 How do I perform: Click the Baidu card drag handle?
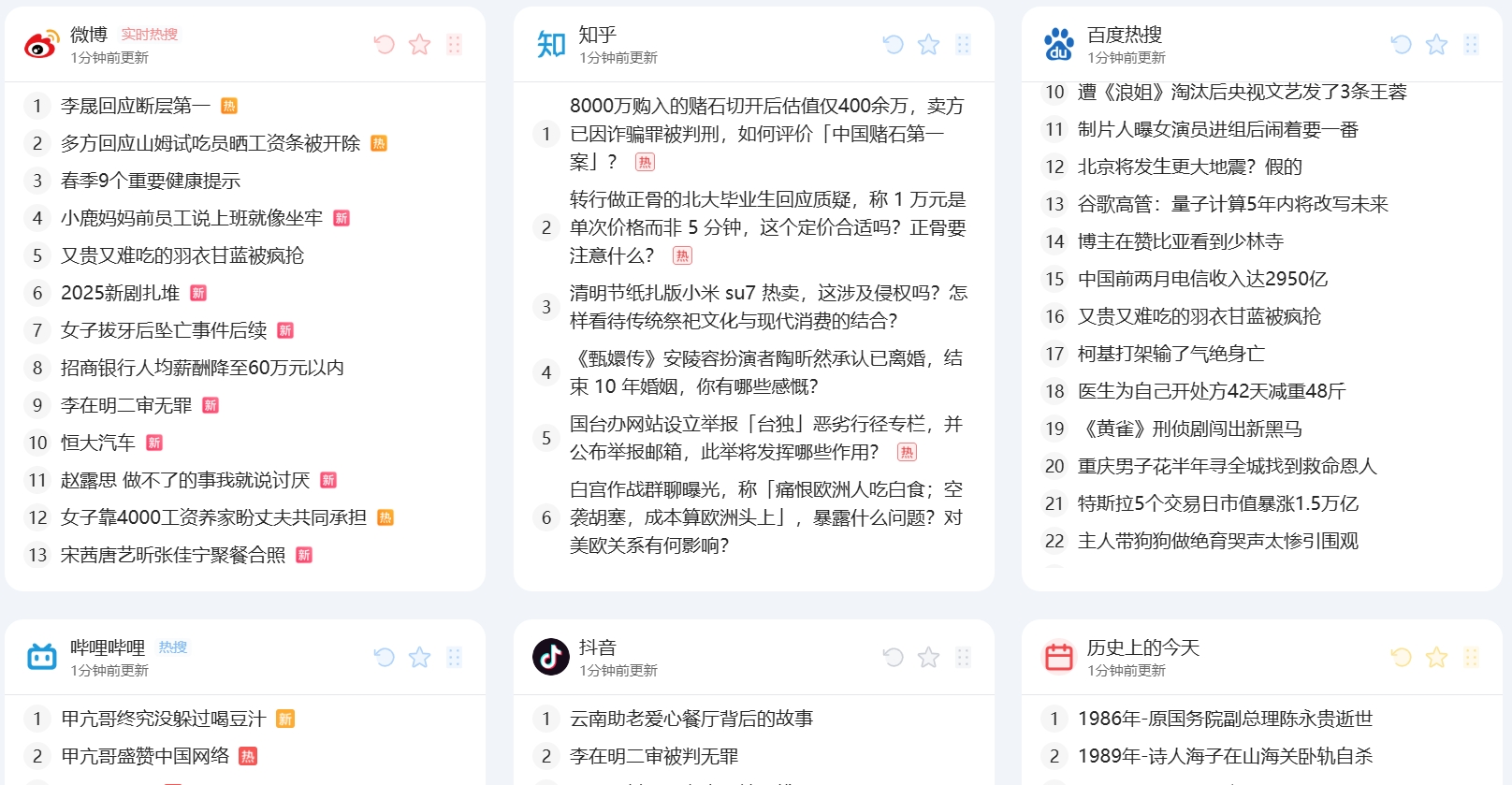[x=1471, y=44]
